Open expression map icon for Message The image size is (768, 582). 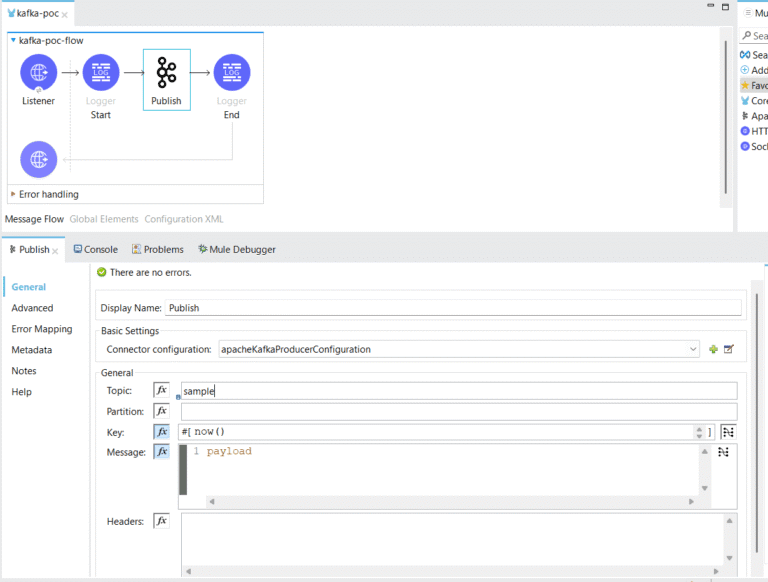click(x=723, y=452)
